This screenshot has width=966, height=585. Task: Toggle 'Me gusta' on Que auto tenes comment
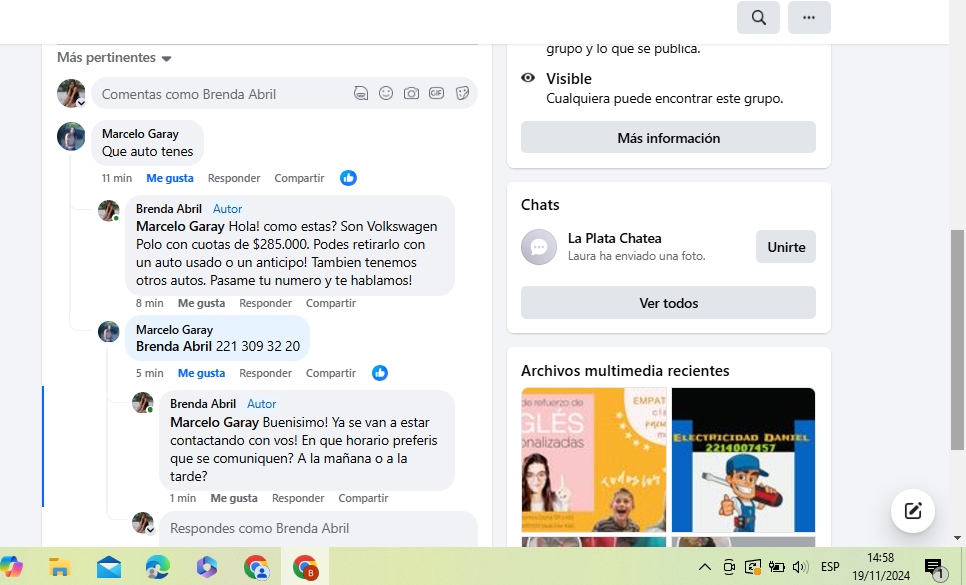click(x=169, y=178)
